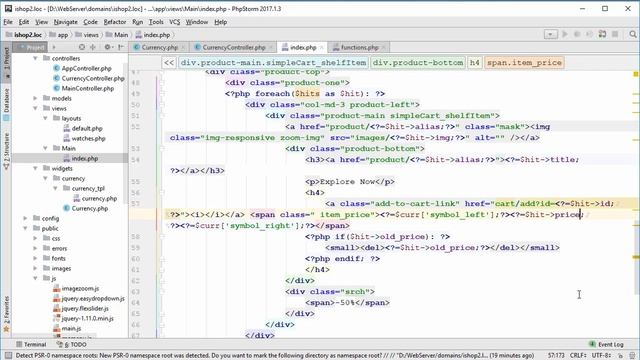Click the UTF-8 encoding indicator
The image size is (640, 360).
pos(601,356)
